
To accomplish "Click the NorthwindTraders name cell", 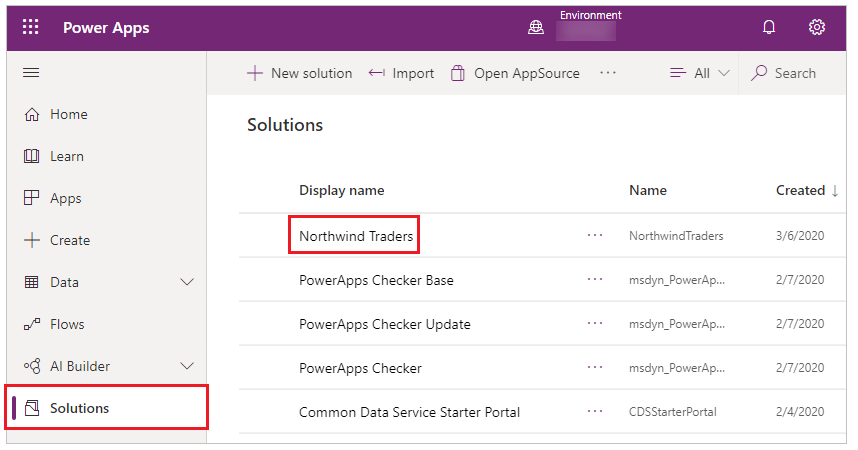I will click(676, 236).
